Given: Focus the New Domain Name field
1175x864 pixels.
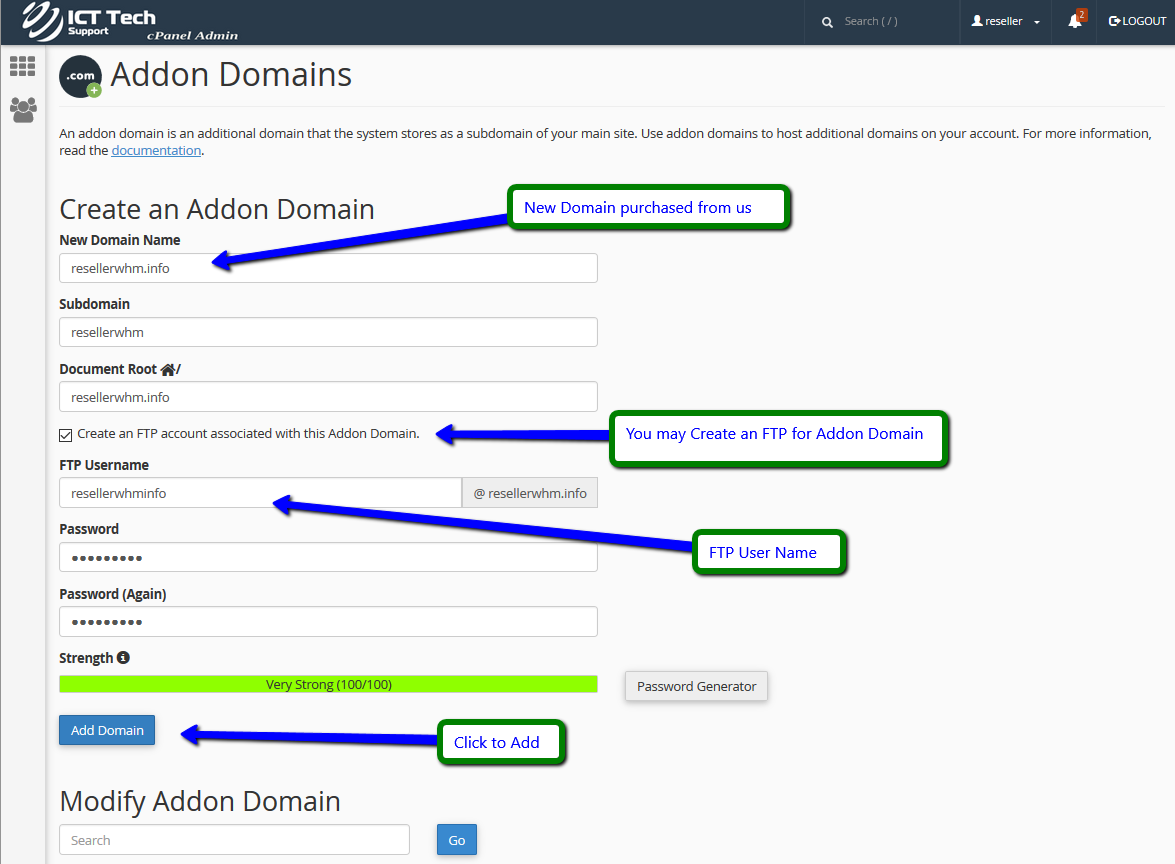Looking at the screenshot, I should [x=328, y=268].
